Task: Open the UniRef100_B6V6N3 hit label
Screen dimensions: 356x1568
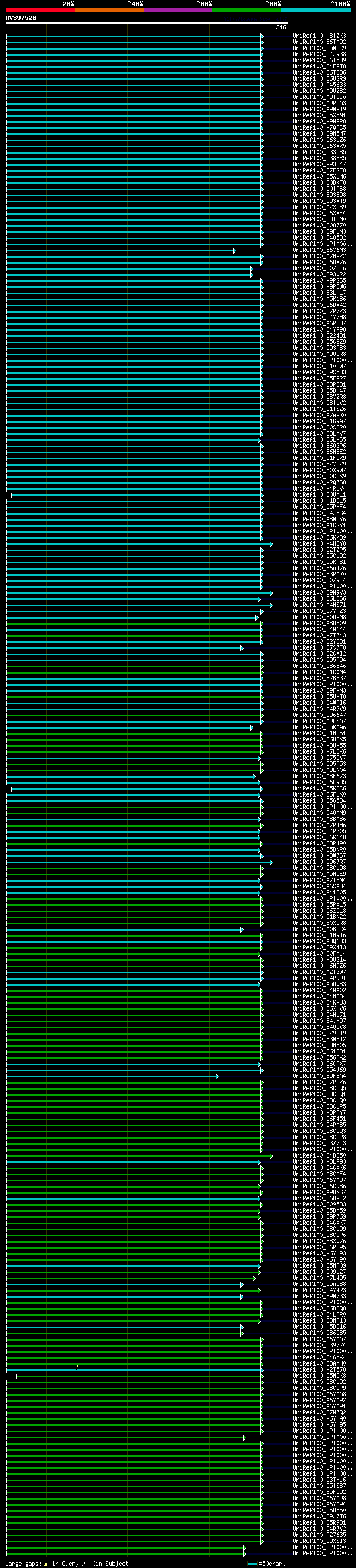Action: (x=319, y=250)
